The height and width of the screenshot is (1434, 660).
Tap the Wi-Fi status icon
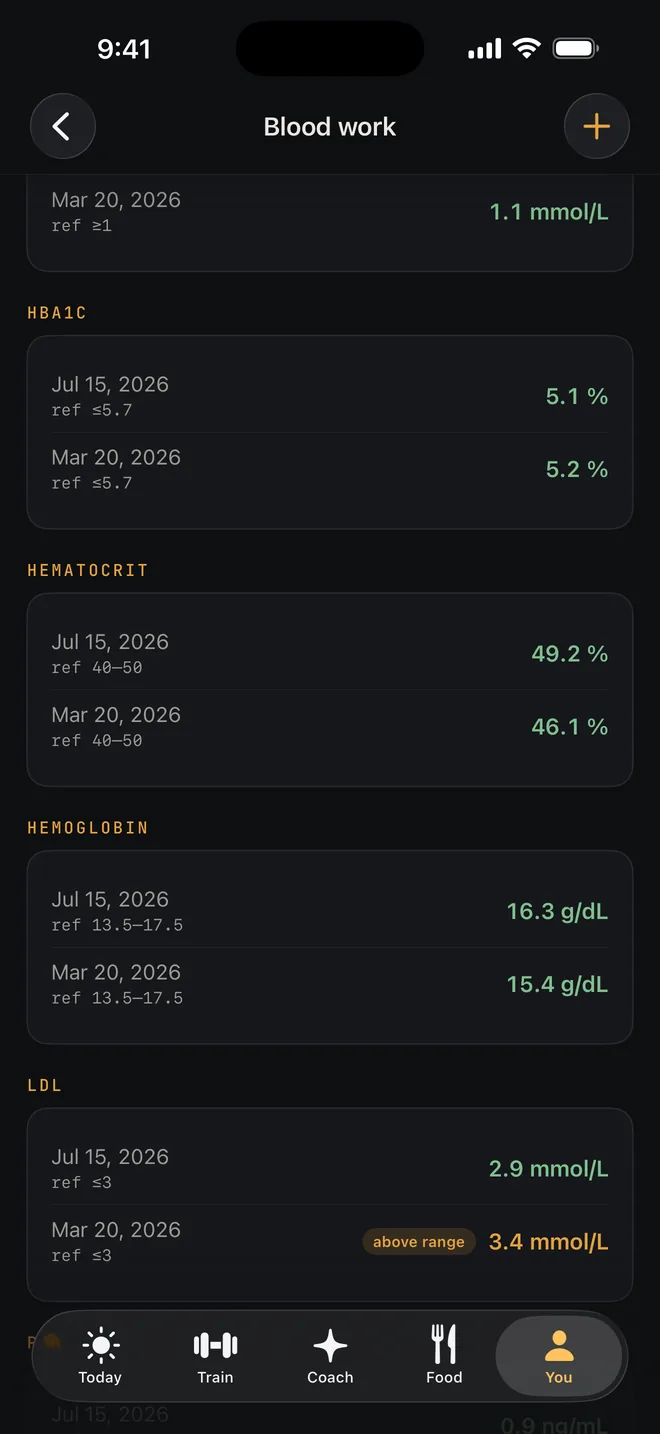pyautogui.click(x=526, y=48)
